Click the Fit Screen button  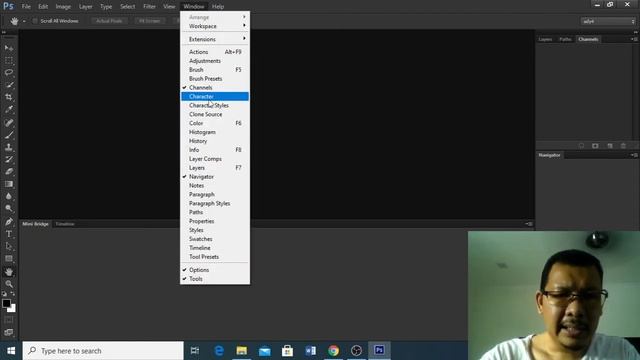(x=150, y=21)
